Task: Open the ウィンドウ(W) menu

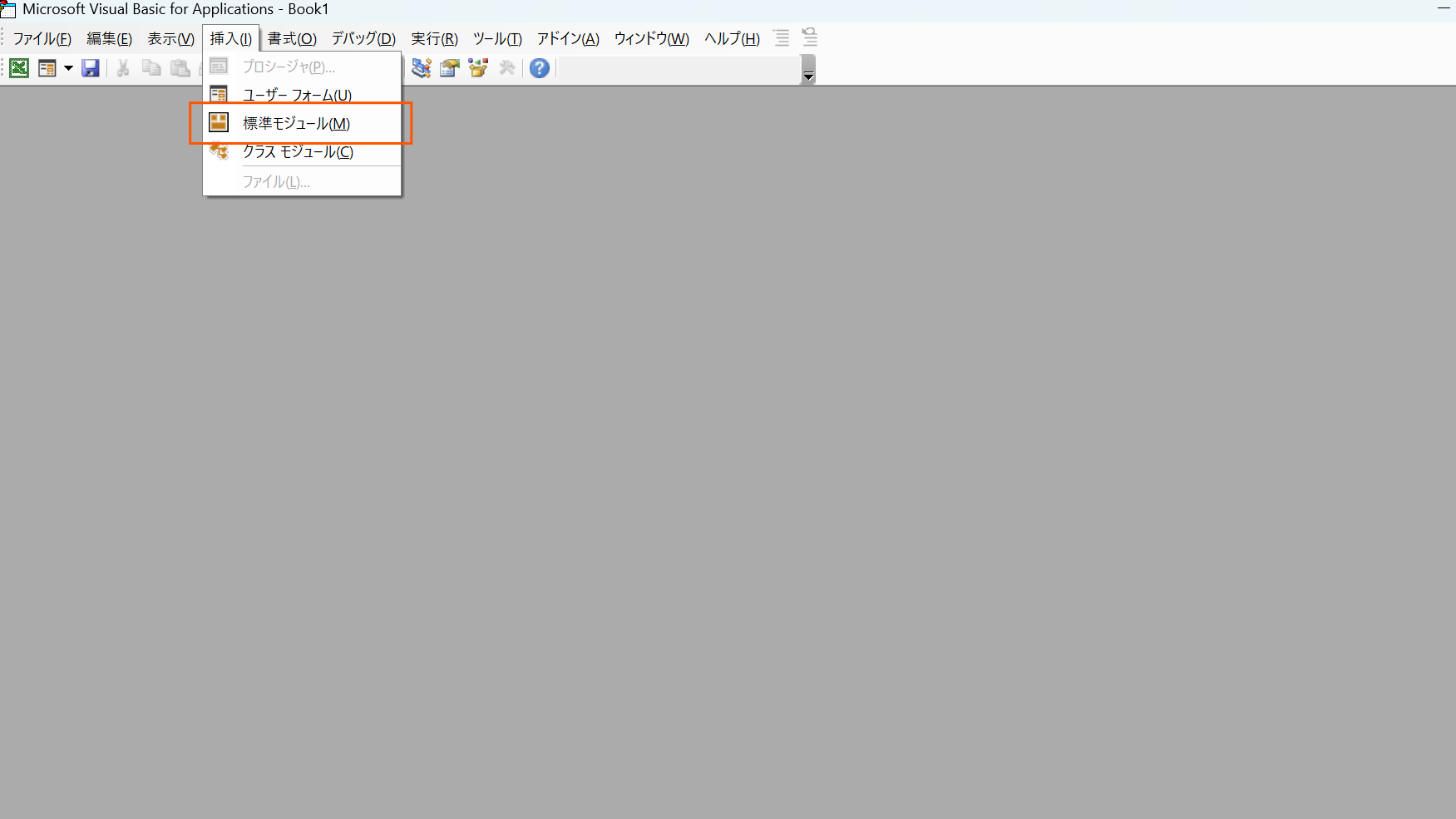Action: click(651, 39)
